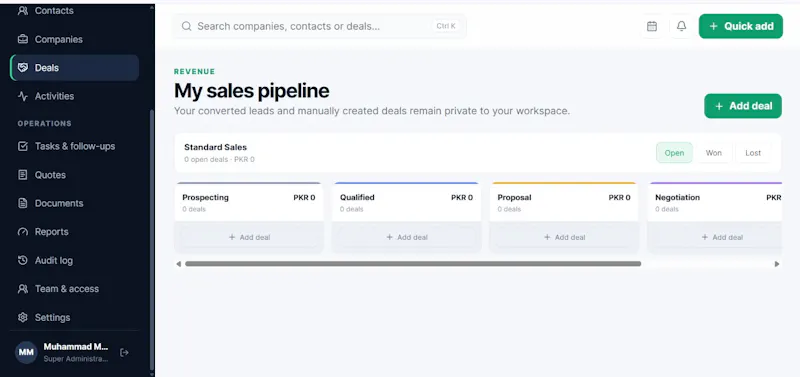Click the Quotes document icon
800x377 pixels.
pyautogui.click(x=22, y=175)
